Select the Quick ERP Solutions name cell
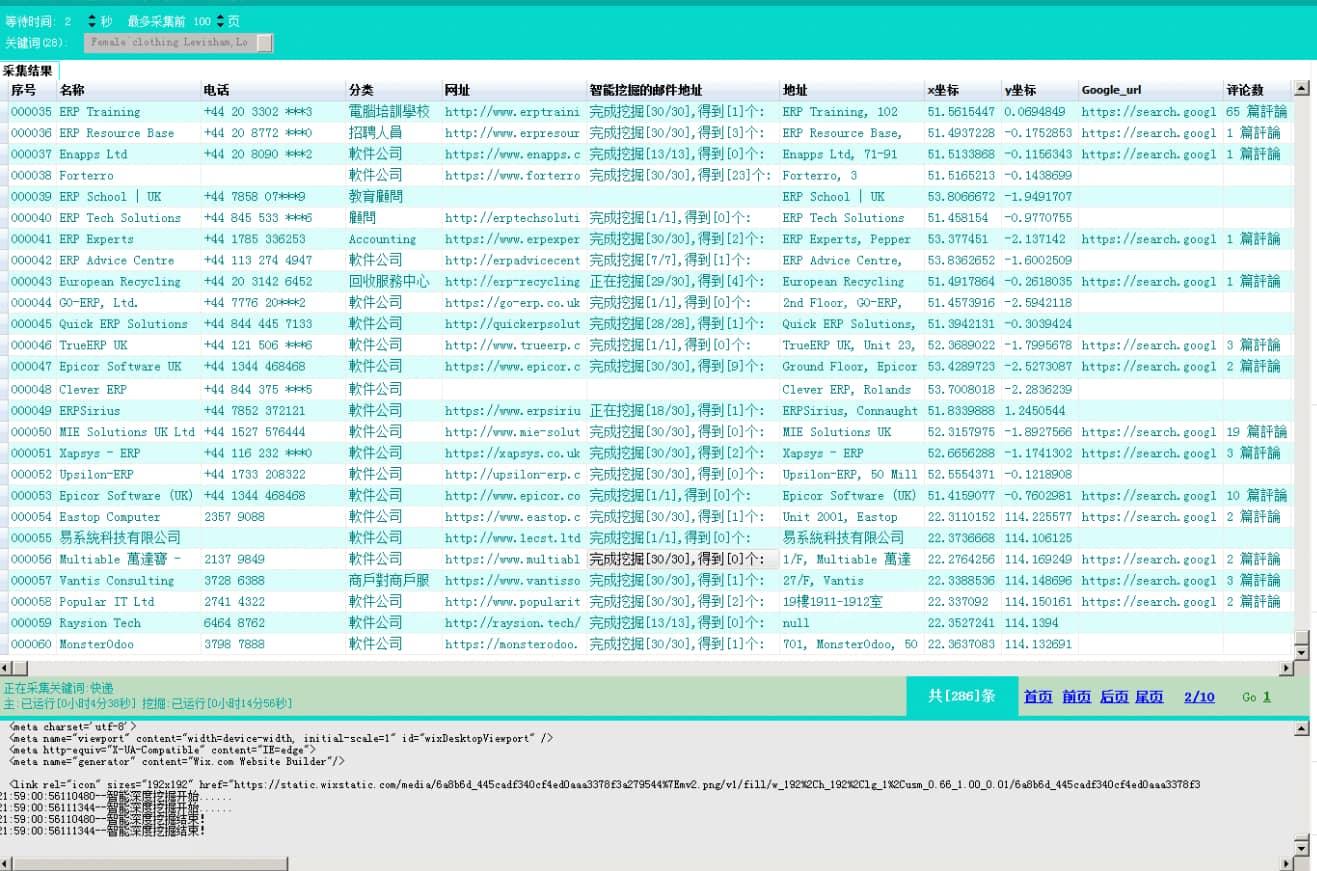1317x871 pixels. 128,324
